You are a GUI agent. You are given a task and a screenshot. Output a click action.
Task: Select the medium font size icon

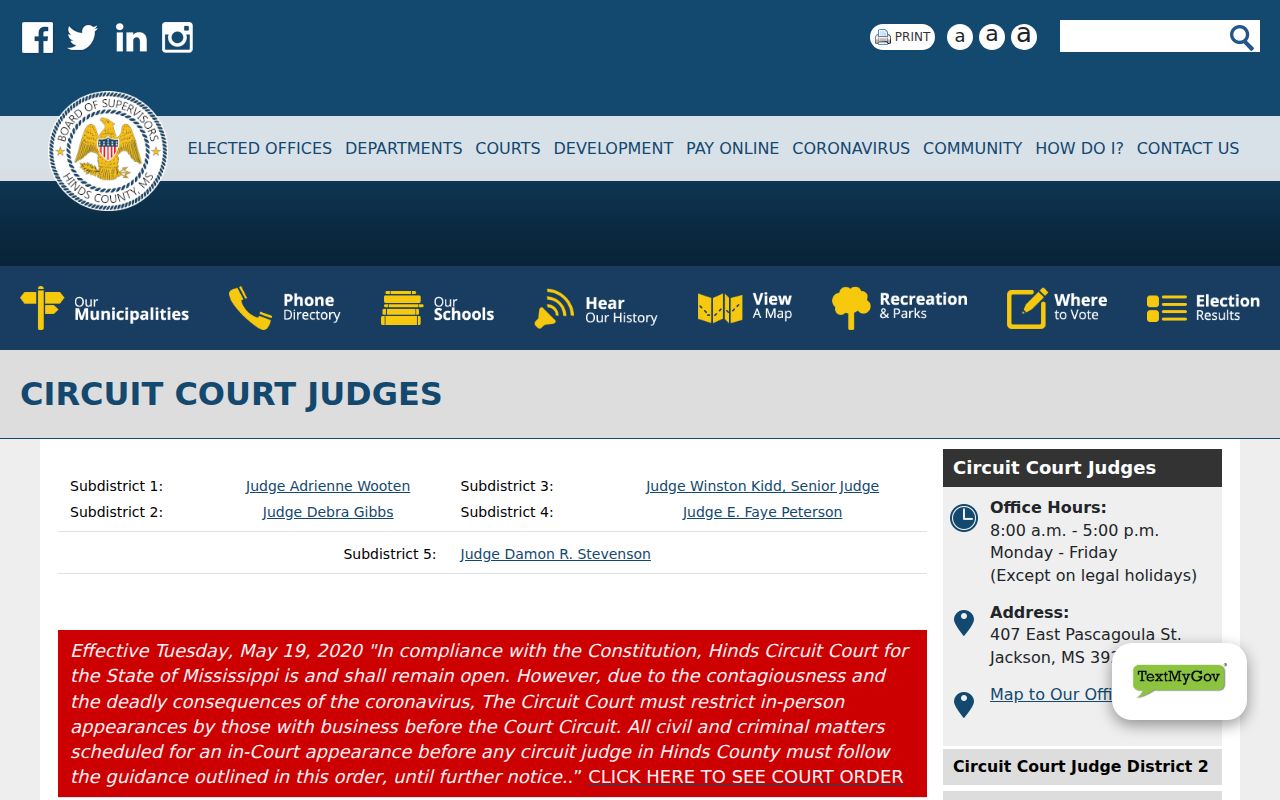(x=991, y=37)
